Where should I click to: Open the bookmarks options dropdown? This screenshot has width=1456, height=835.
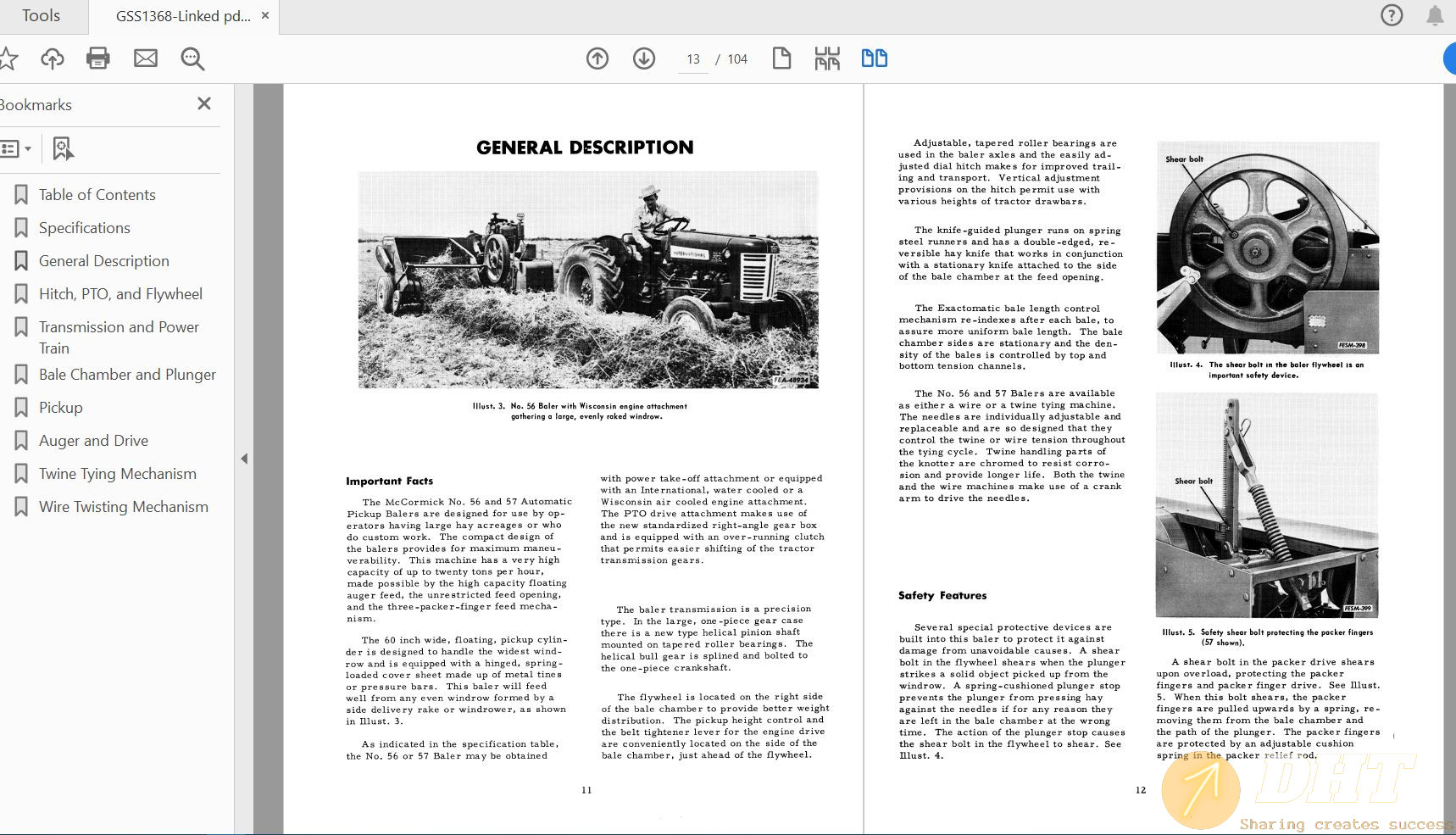(16, 149)
